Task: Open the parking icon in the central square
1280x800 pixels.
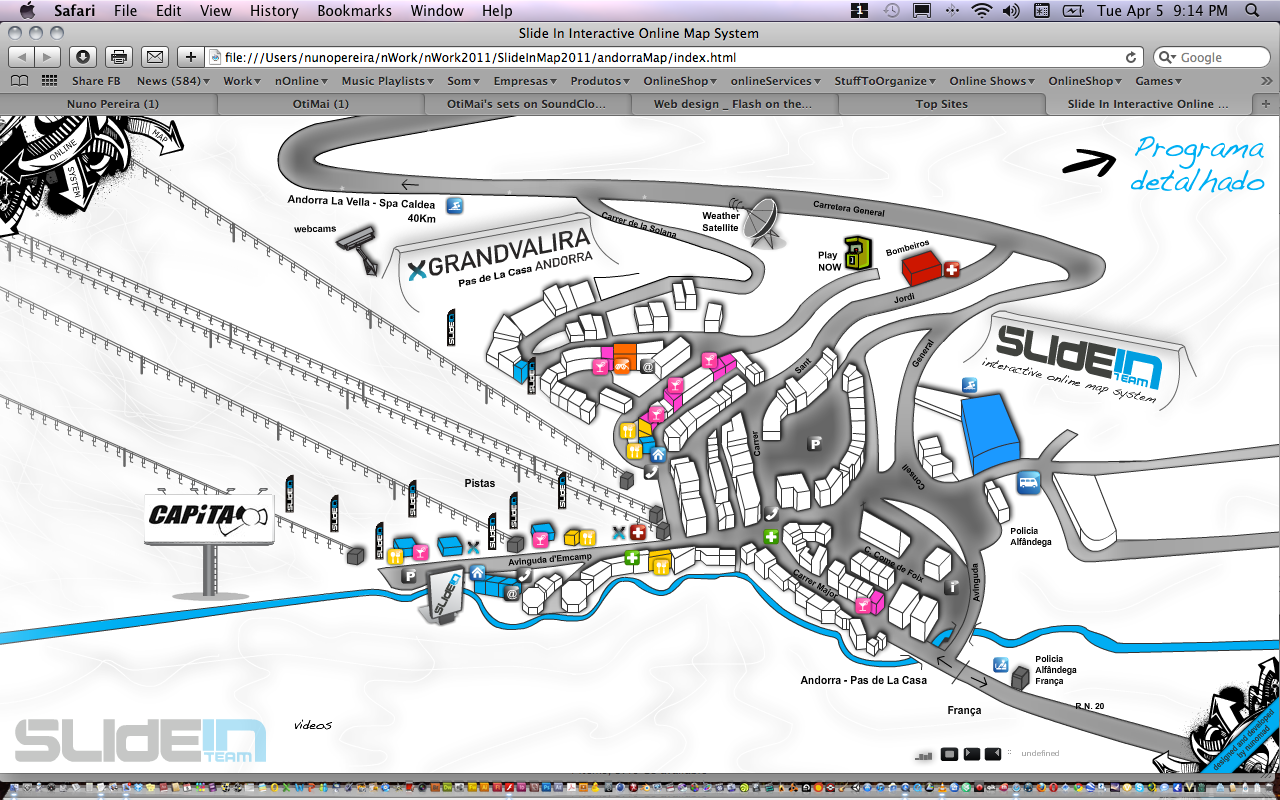Action: [815, 444]
